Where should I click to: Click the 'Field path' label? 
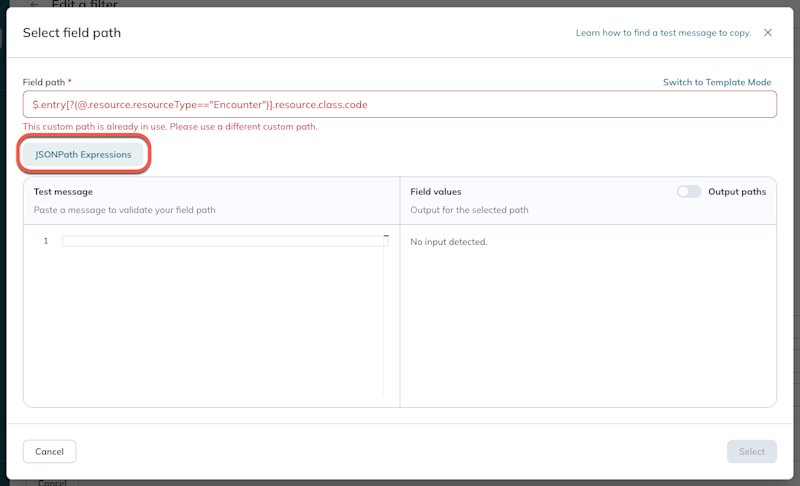point(44,82)
